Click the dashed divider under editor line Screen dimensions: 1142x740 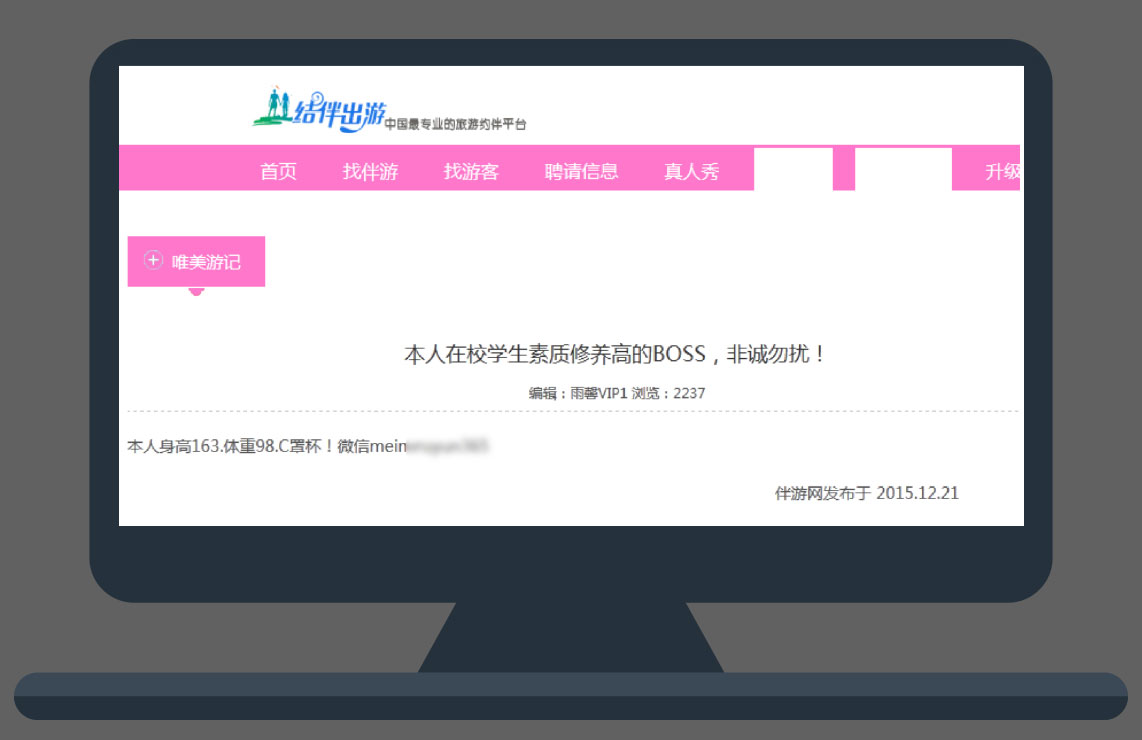coord(572,411)
